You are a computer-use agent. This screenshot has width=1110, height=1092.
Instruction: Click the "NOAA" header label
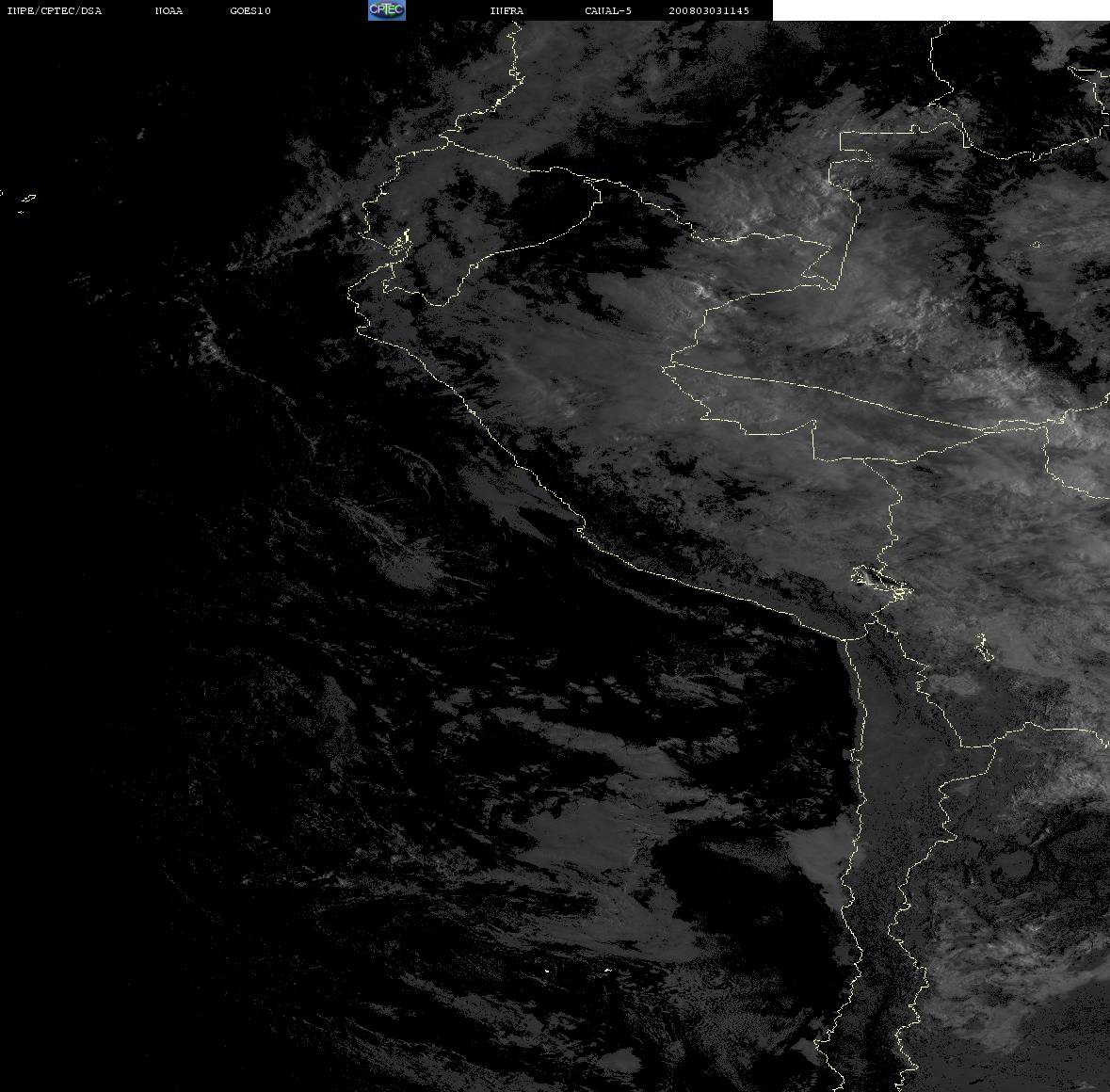pyautogui.click(x=169, y=10)
